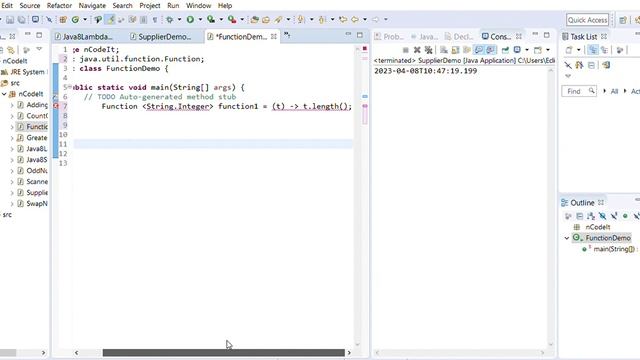640x360 pixels.
Task: Click the editor horizontal scrollbar thumb
Action: [x=223, y=353]
